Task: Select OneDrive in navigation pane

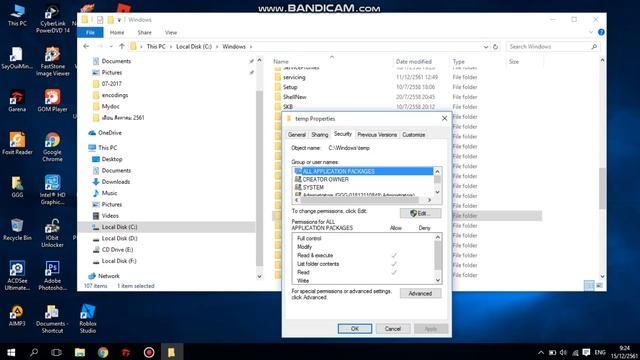Action: (109, 133)
